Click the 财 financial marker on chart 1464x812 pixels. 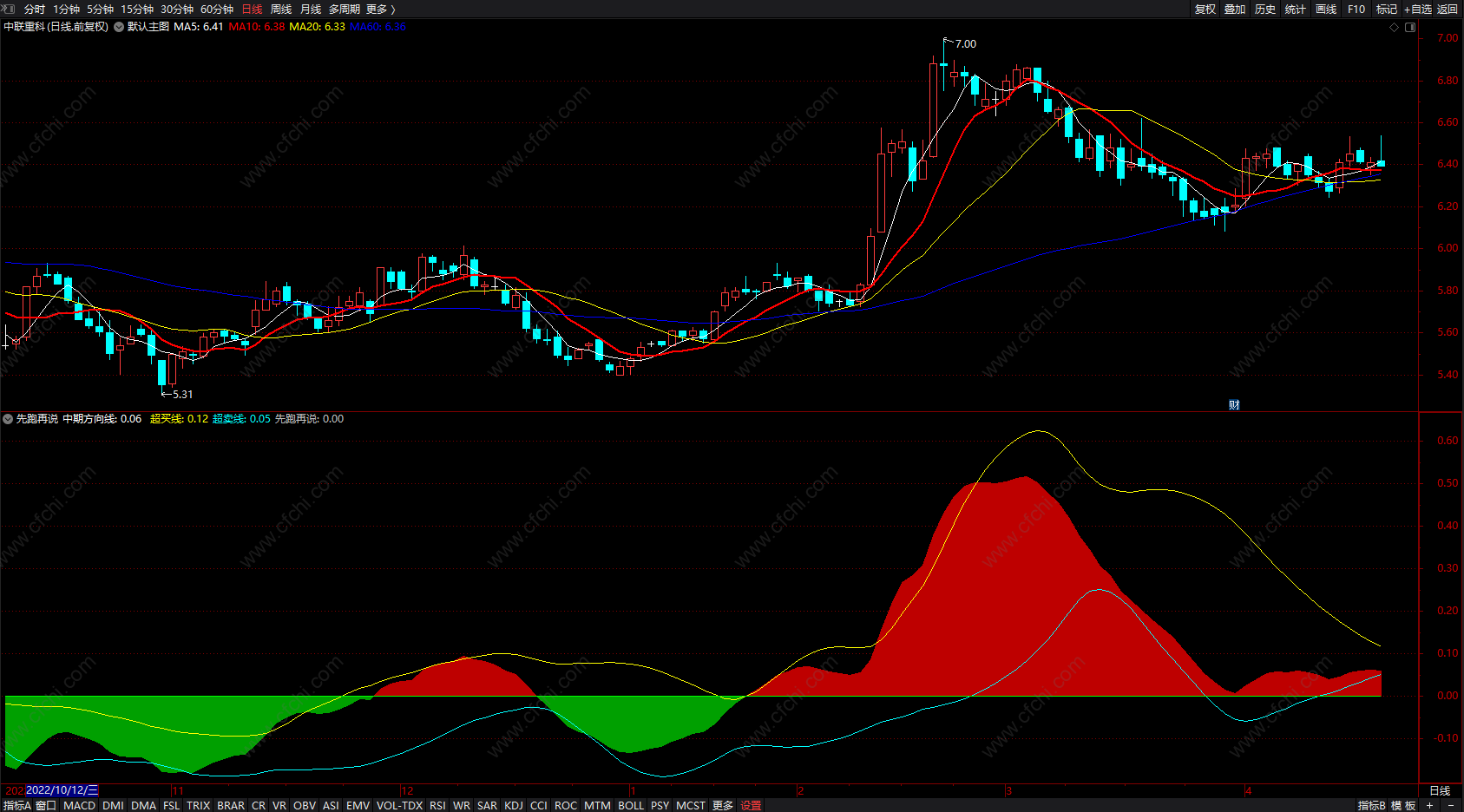tap(1234, 405)
